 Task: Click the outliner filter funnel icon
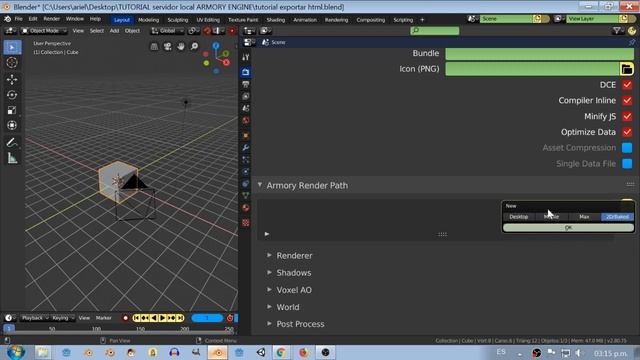[x=618, y=31]
